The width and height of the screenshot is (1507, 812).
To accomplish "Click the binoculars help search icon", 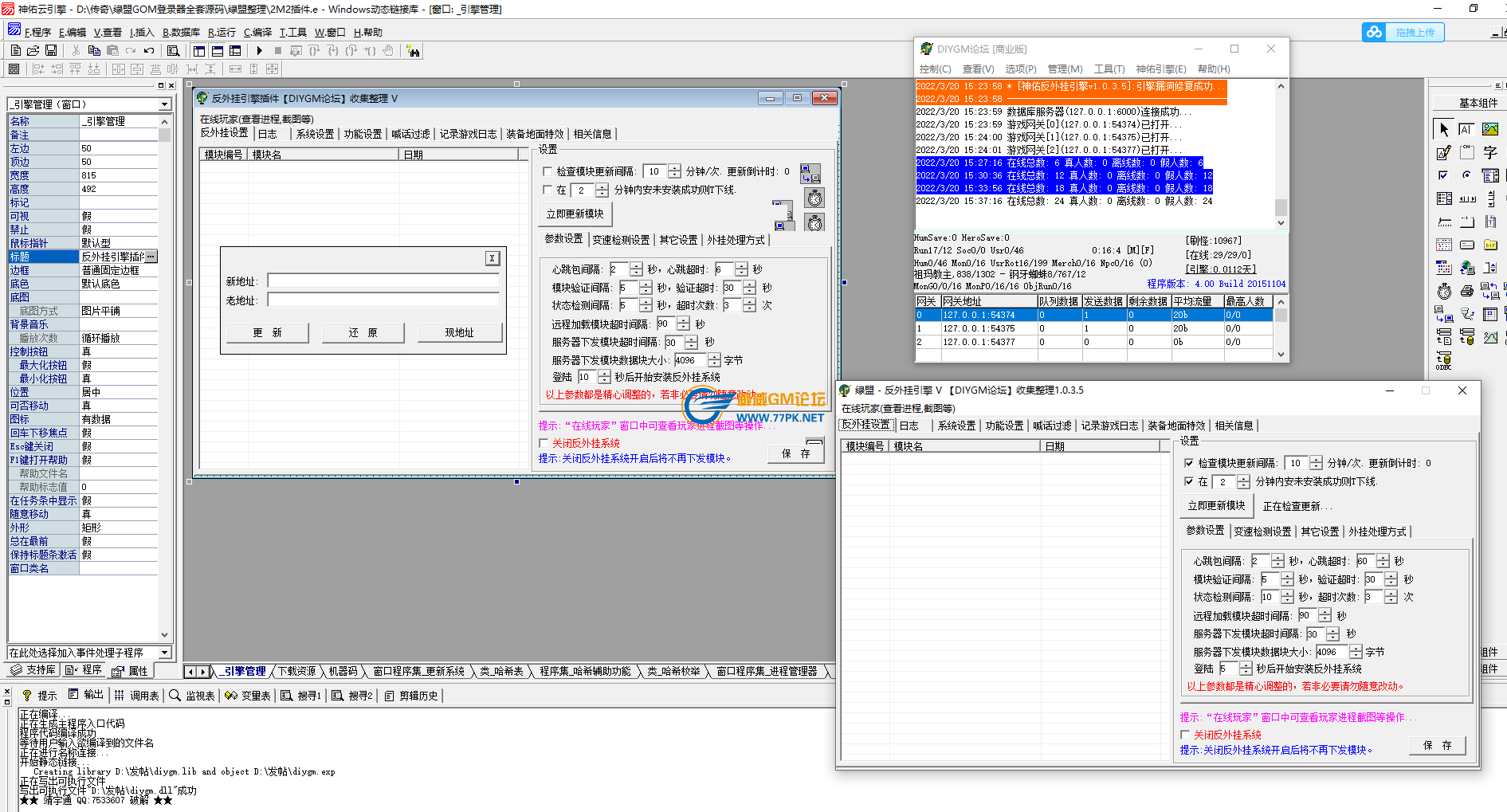I will 413,51.
